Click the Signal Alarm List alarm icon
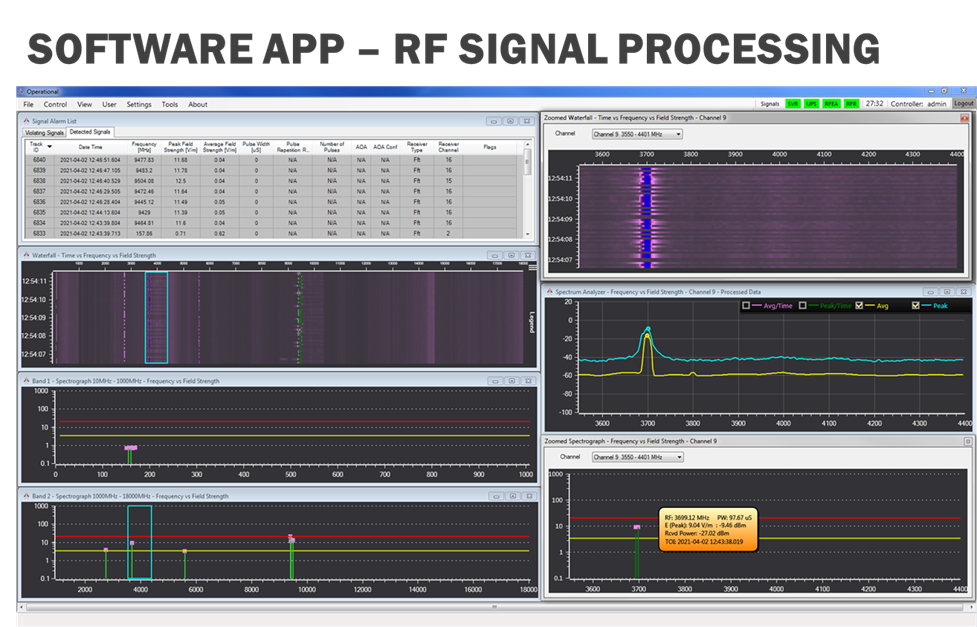 pos(26,119)
